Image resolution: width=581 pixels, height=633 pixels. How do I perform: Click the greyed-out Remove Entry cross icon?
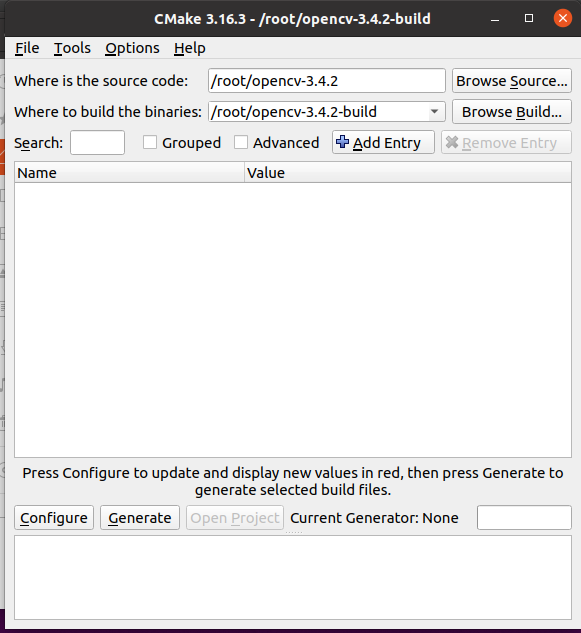pyautogui.click(x=452, y=142)
